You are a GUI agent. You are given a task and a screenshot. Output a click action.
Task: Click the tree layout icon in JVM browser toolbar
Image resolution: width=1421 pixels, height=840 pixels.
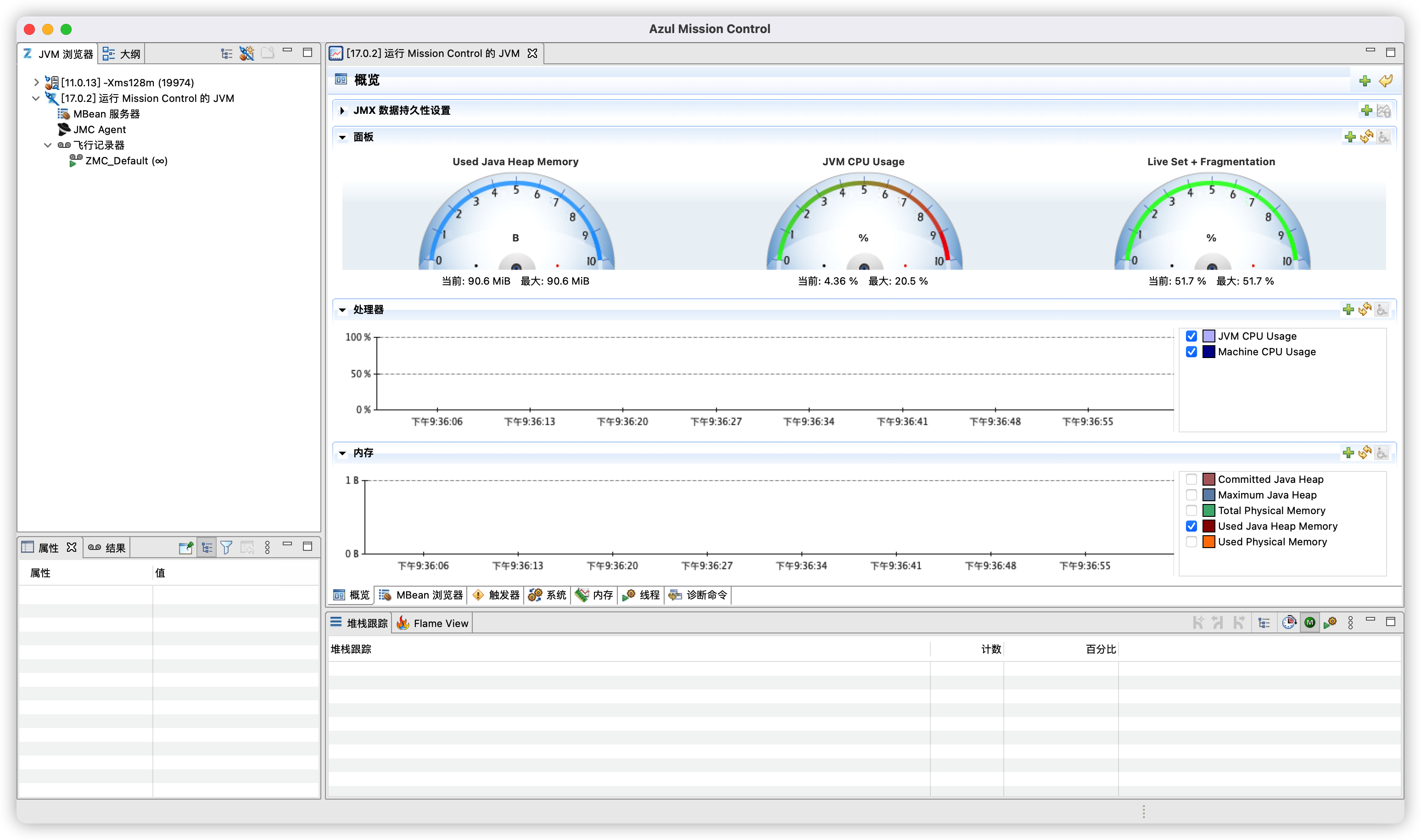pos(226,54)
